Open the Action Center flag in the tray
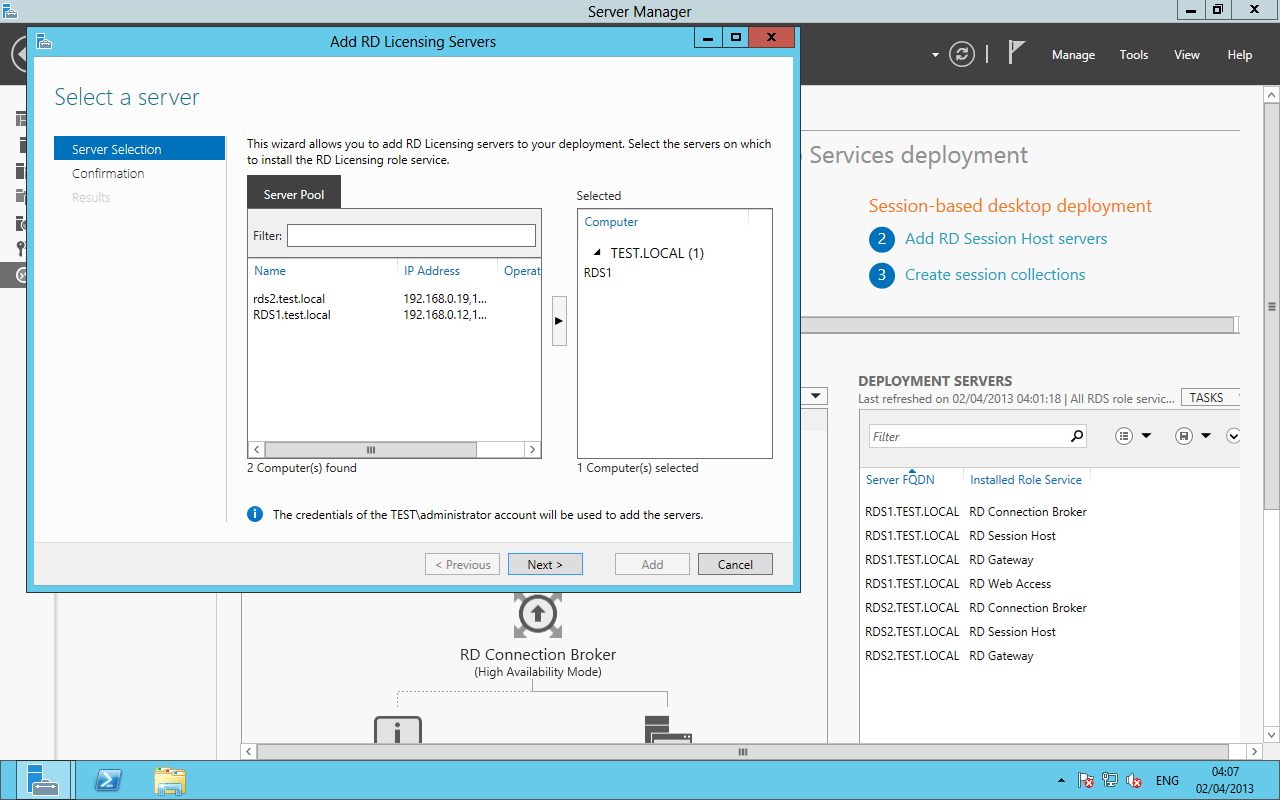 click(1086, 780)
